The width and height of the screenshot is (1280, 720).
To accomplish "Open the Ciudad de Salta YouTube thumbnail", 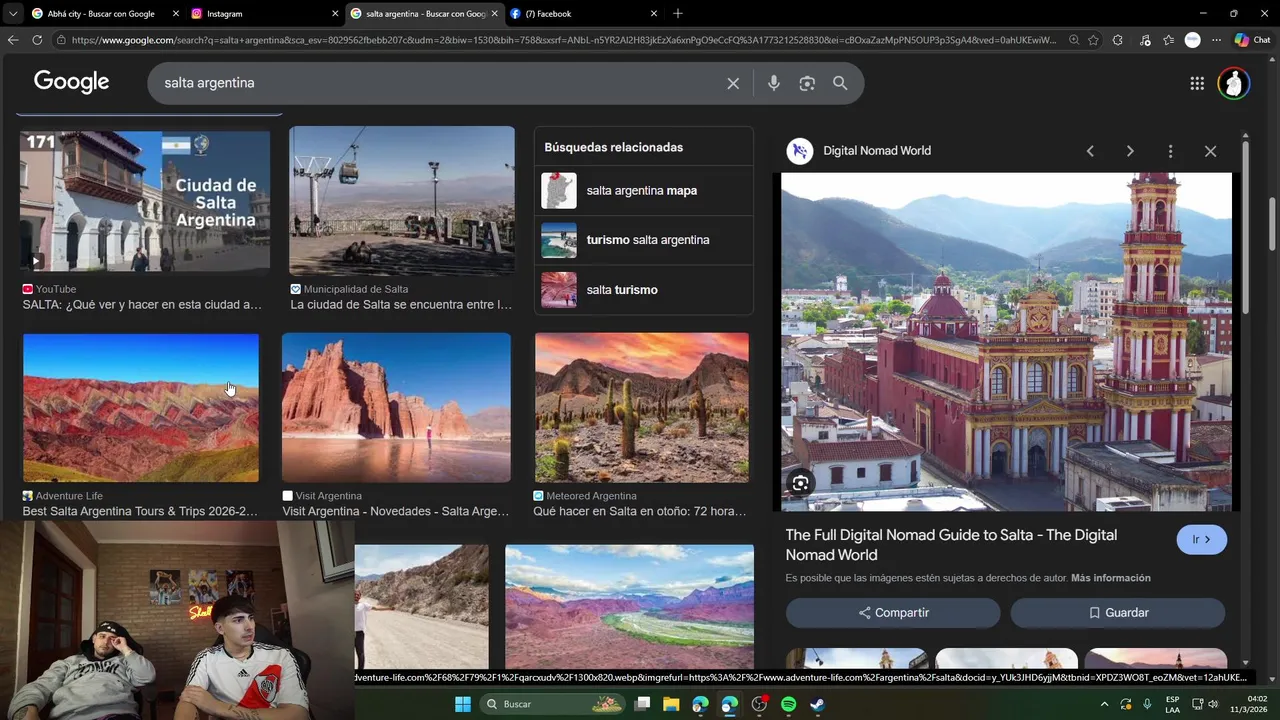I will pyautogui.click(x=146, y=201).
